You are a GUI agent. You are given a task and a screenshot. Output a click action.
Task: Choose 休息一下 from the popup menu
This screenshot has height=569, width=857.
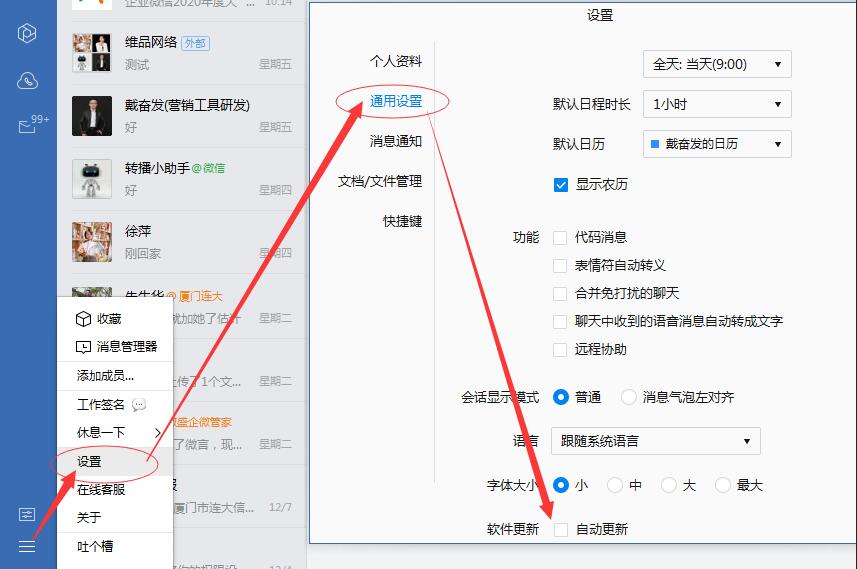[115, 433]
